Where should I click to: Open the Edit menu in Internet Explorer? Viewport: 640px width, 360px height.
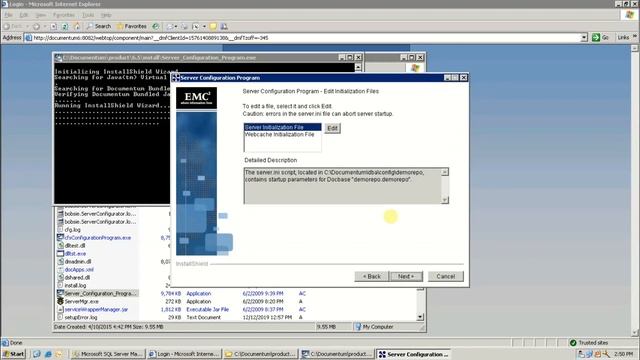24,15
